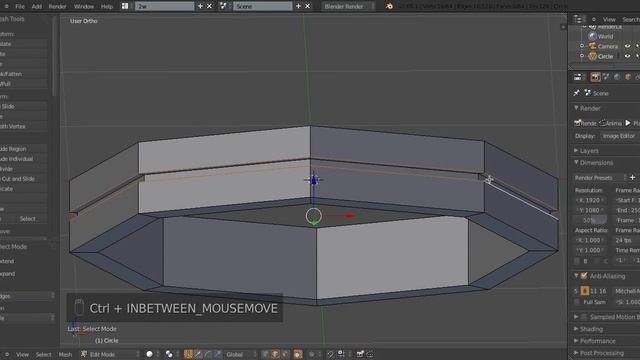The width and height of the screenshot is (640, 360).
Task: Toggle limit selection to visible
Action: [298, 354]
